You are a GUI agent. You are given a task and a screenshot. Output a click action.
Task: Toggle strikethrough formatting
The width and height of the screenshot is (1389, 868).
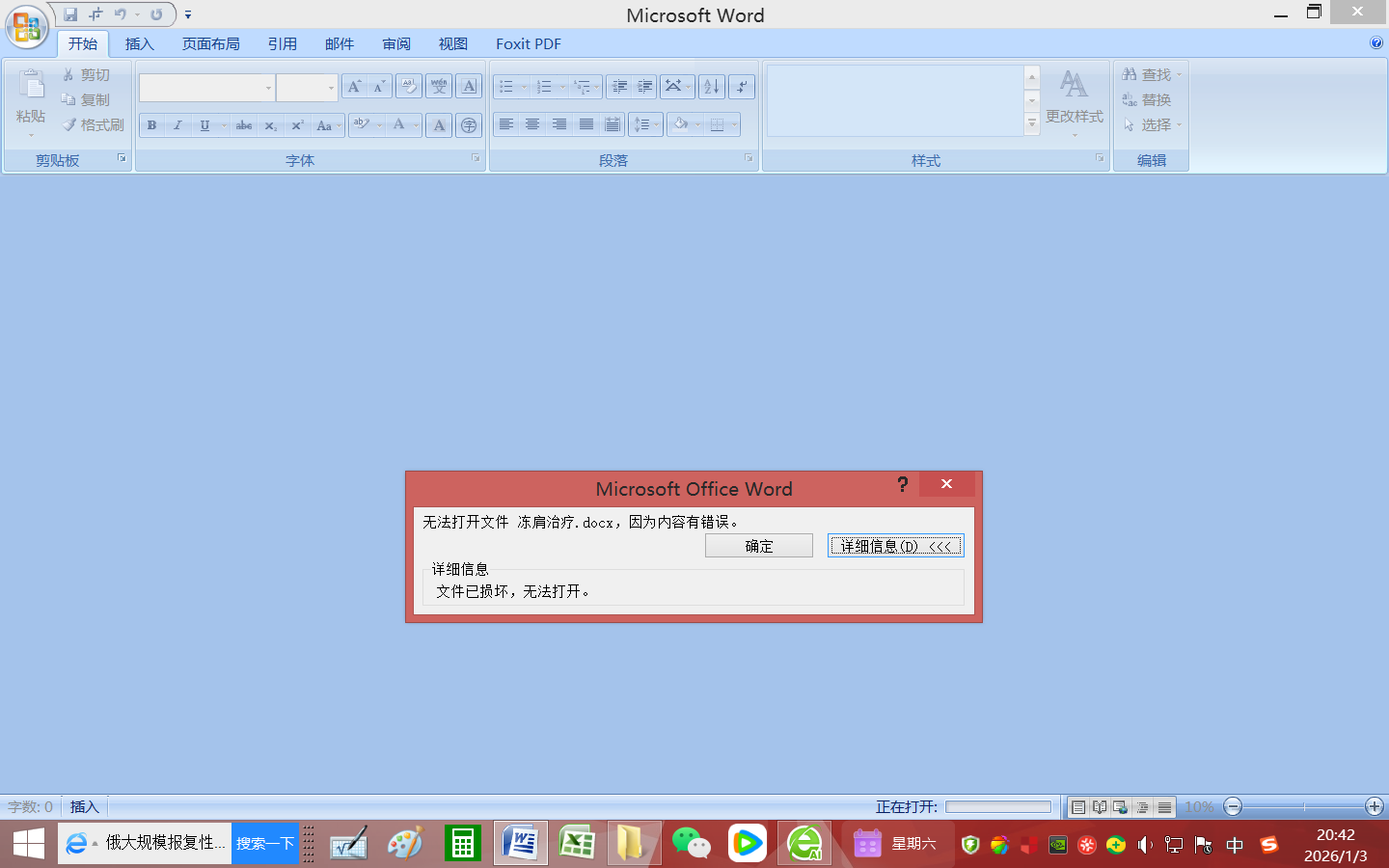tap(244, 125)
